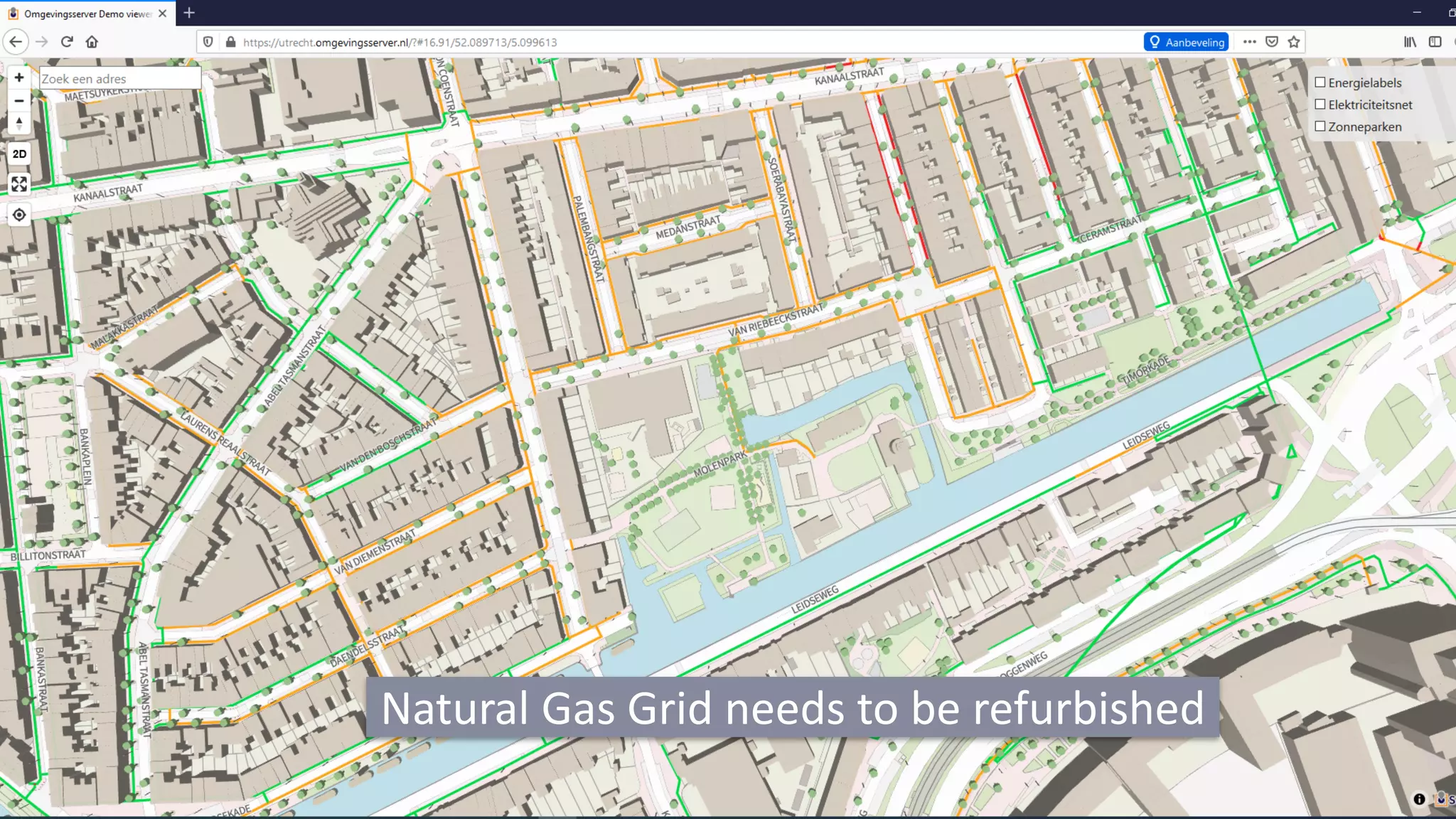Open a new browser tab
1456x819 pixels.
coord(189,13)
